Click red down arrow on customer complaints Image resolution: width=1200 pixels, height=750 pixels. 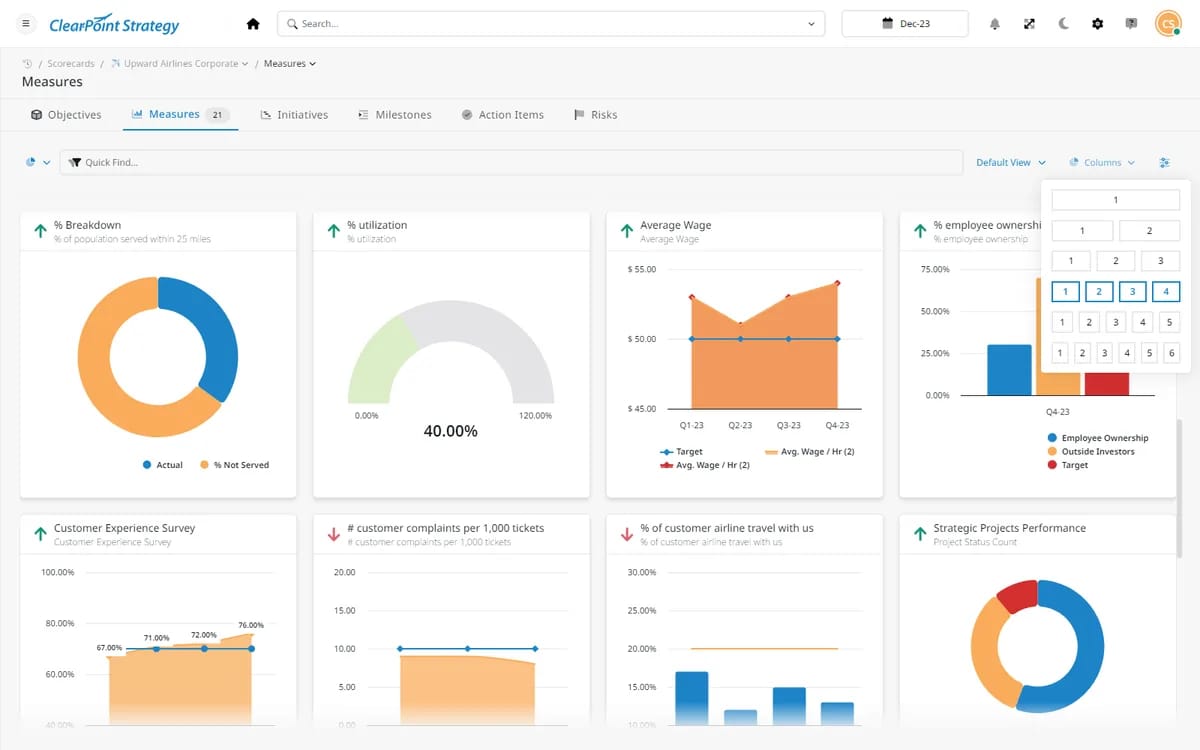tap(333, 534)
